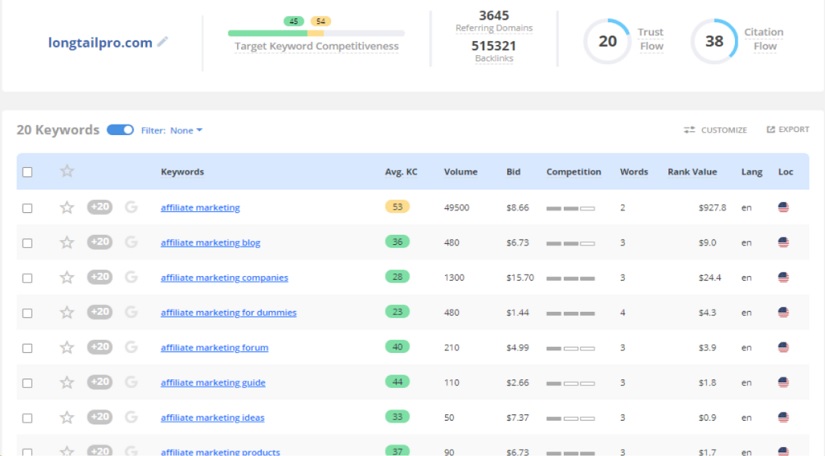Image resolution: width=825 pixels, height=456 pixels.
Task: Check the affiliate marketing guide row checkbox
Action: 27,383
